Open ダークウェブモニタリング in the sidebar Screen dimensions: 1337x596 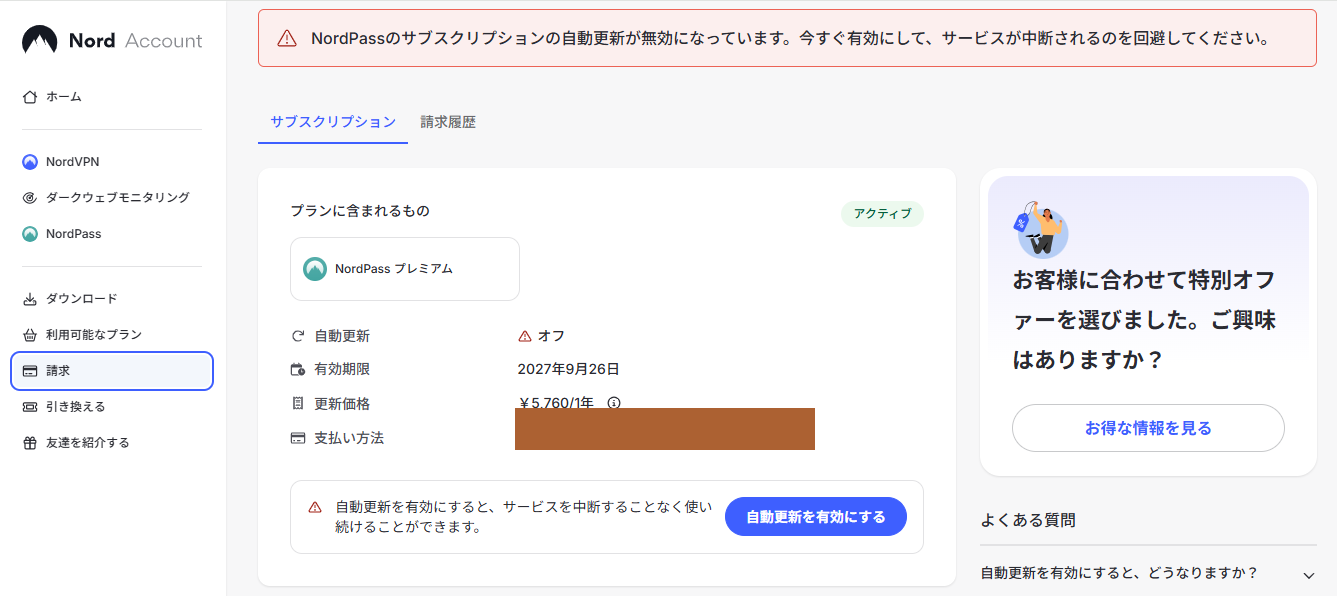112,198
